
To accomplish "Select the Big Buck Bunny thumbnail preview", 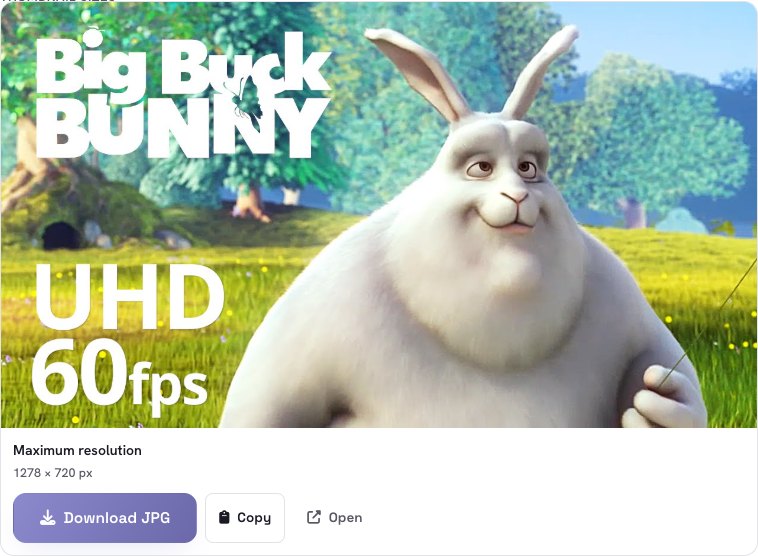I will (x=379, y=215).
